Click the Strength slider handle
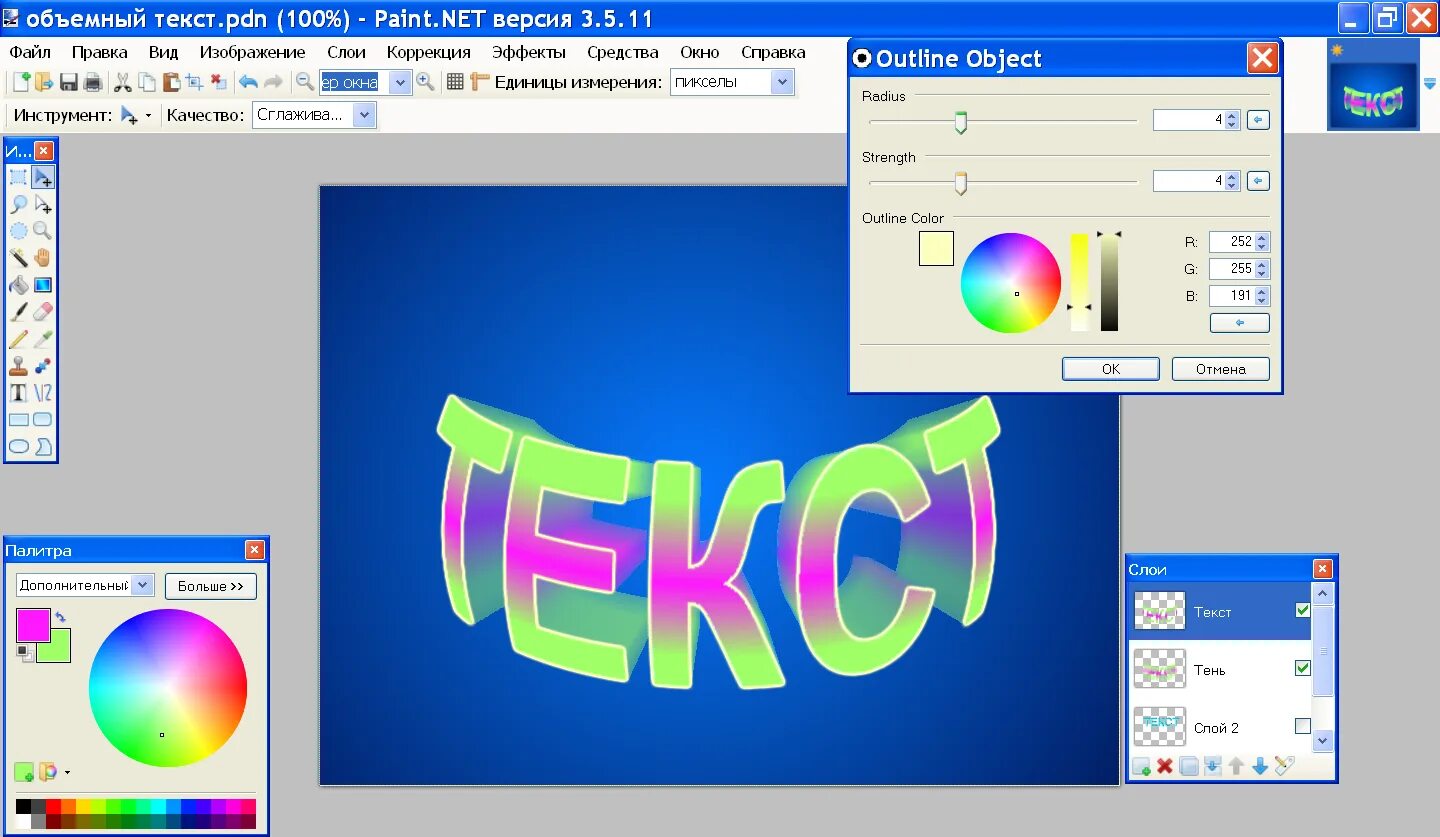The height and width of the screenshot is (837, 1440). [961, 183]
